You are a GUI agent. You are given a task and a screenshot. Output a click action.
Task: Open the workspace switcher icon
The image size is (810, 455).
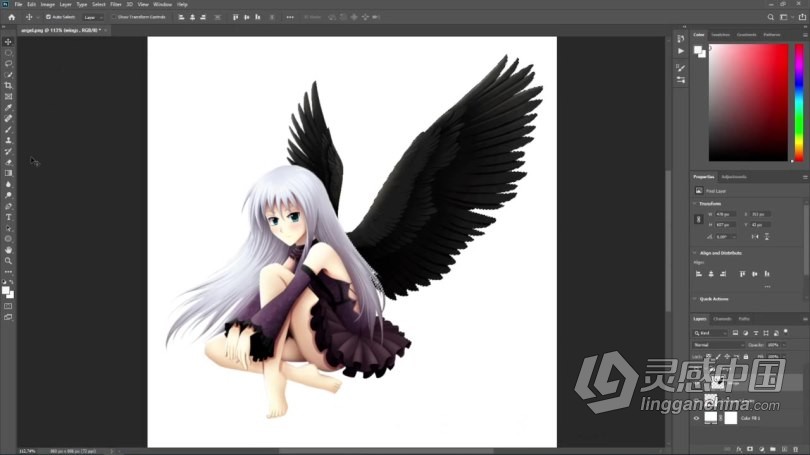coord(784,17)
